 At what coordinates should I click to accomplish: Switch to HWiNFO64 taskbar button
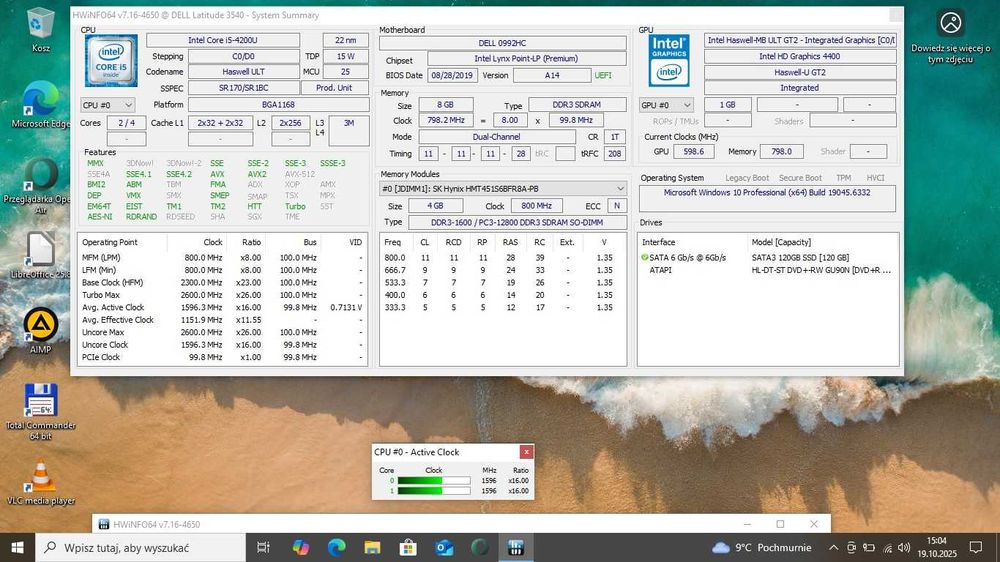[515, 547]
